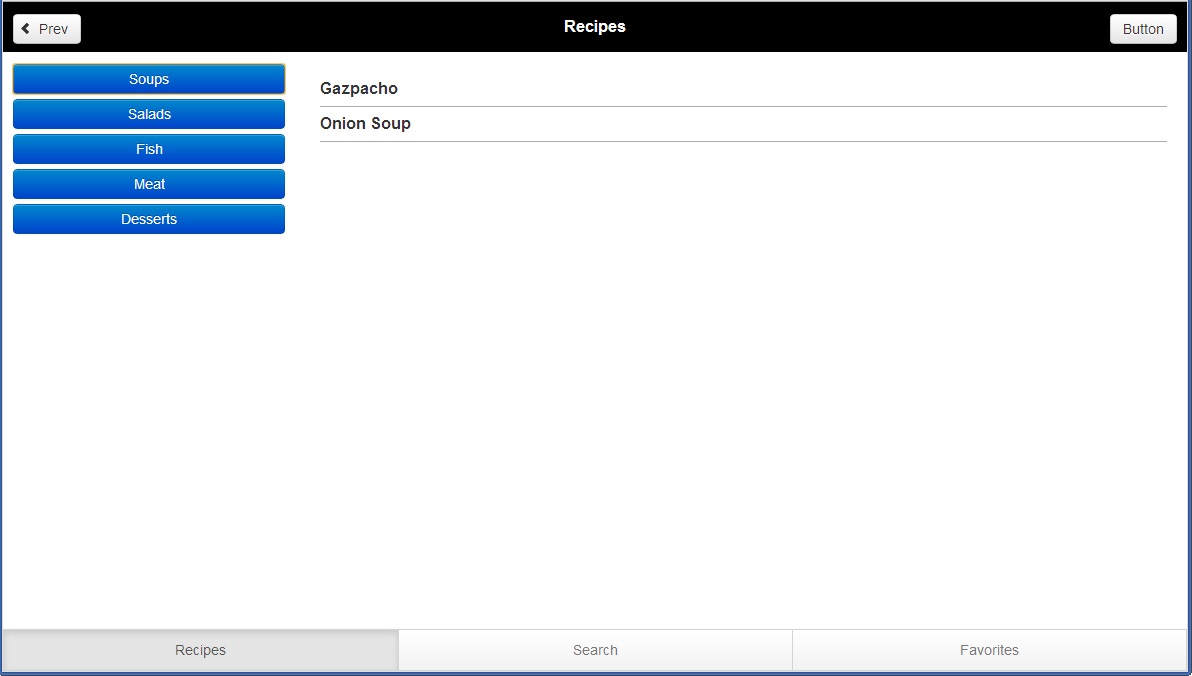1192x676 pixels.
Task: Select the Desserts category
Action: pyautogui.click(x=149, y=219)
